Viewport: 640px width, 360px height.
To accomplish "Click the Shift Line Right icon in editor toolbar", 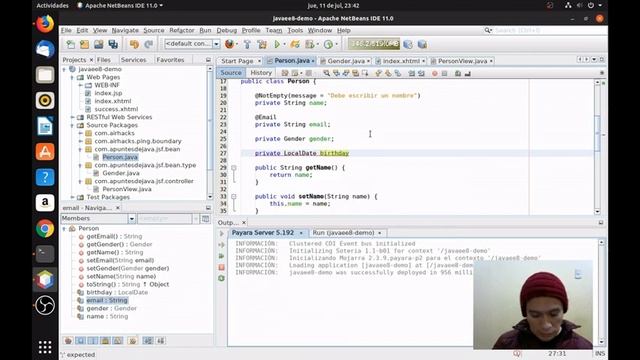I will (421, 73).
